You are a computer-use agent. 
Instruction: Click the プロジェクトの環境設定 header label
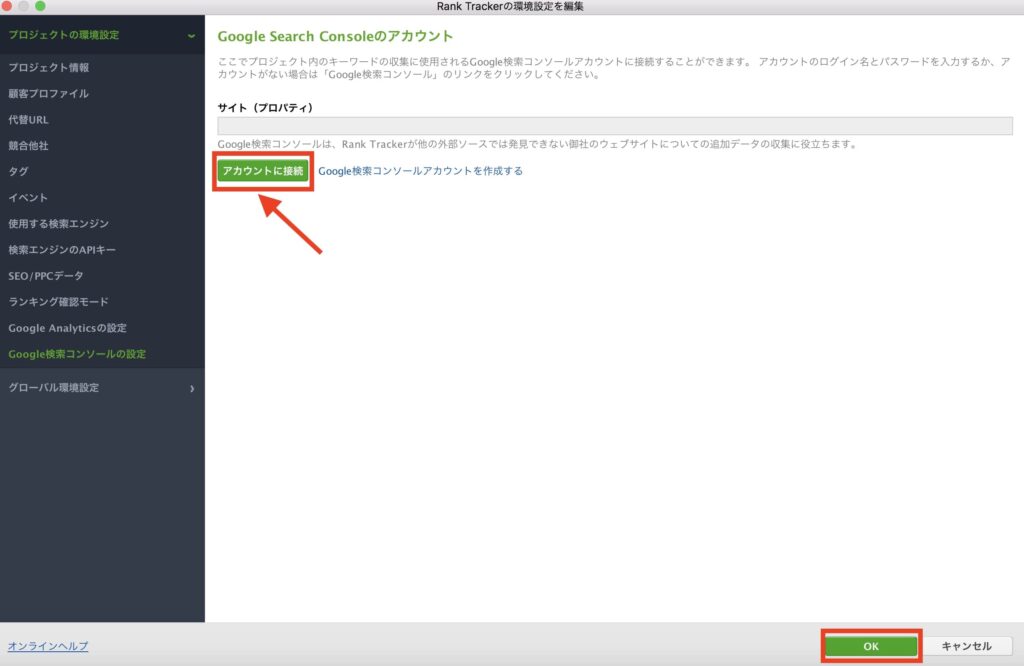pyautogui.click(x=64, y=35)
